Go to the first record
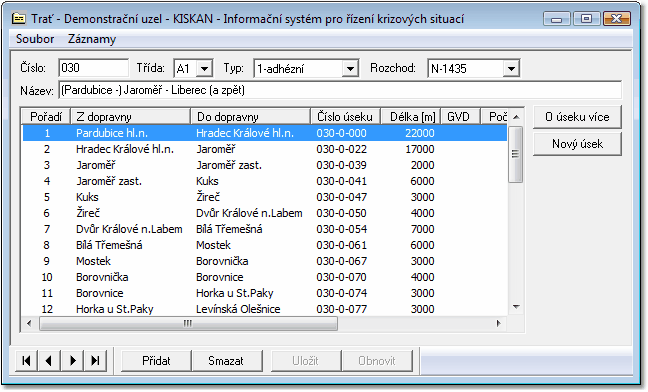The height and width of the screenshot is (392, 648). pyautogui.click(x=26, y=361)
